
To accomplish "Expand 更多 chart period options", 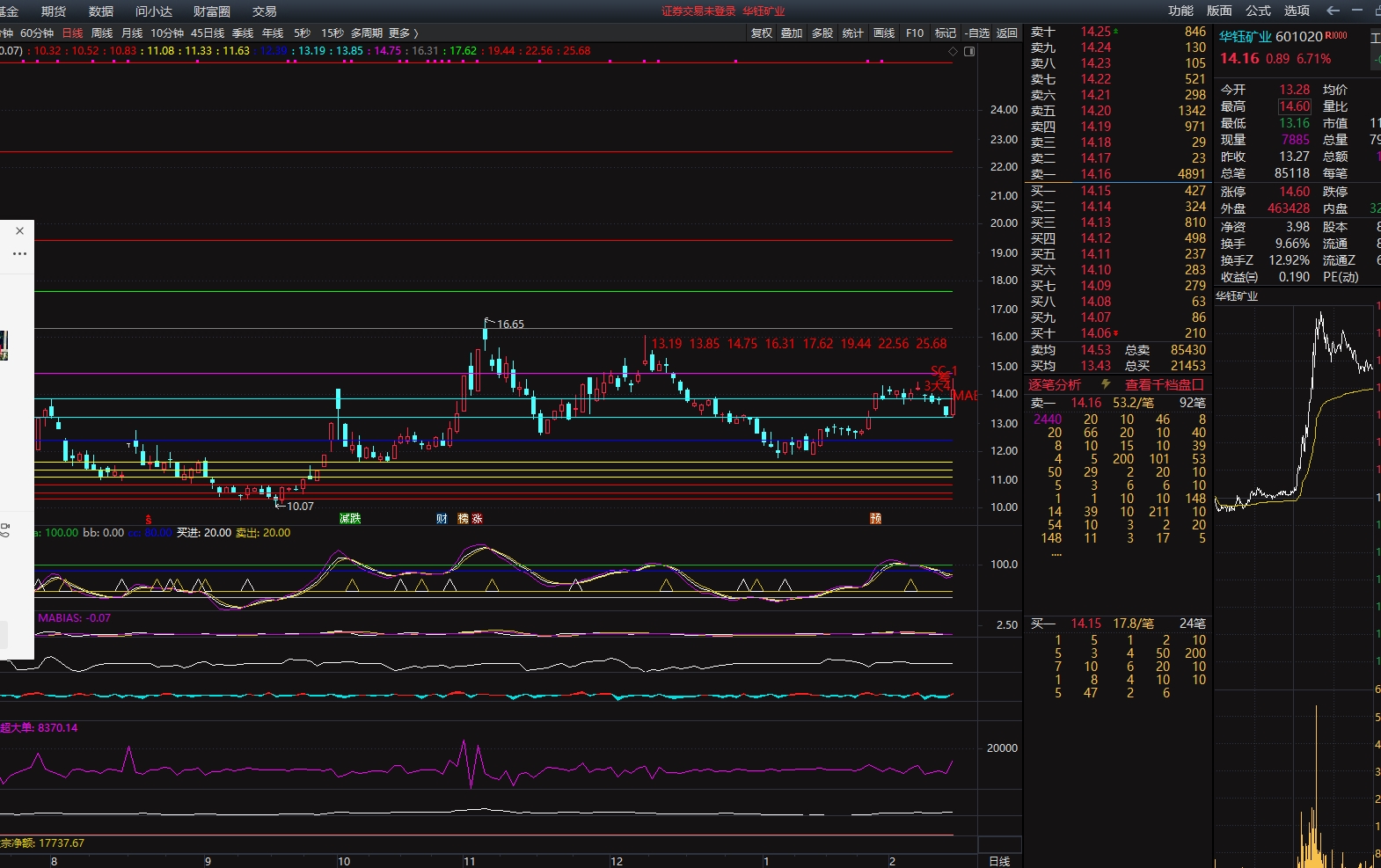I will click(x=403, y=33).
